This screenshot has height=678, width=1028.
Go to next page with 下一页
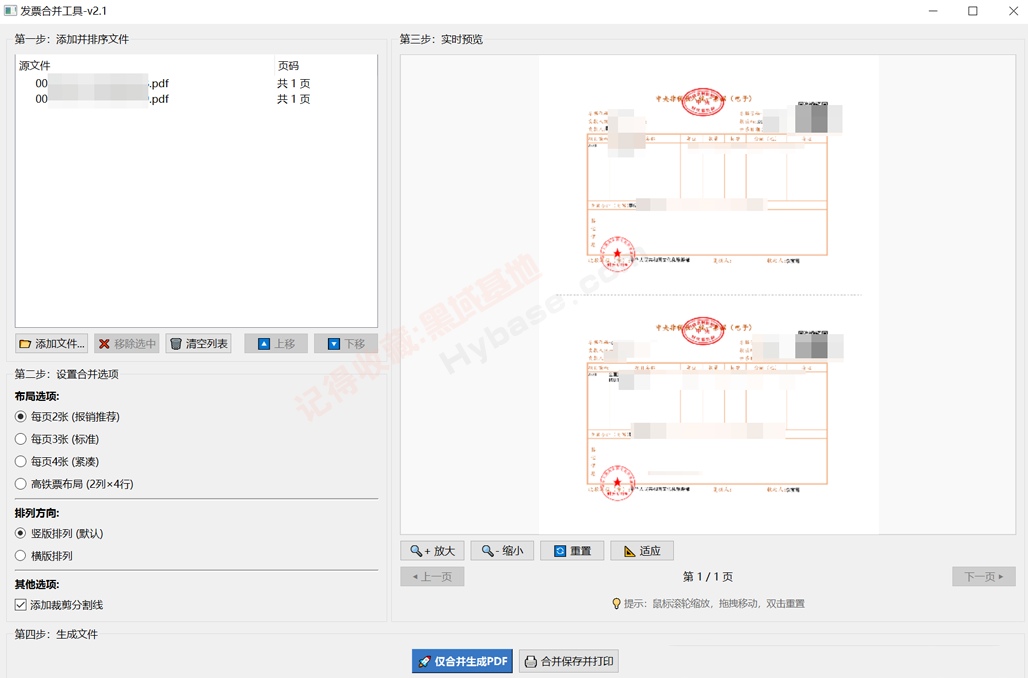983,576
